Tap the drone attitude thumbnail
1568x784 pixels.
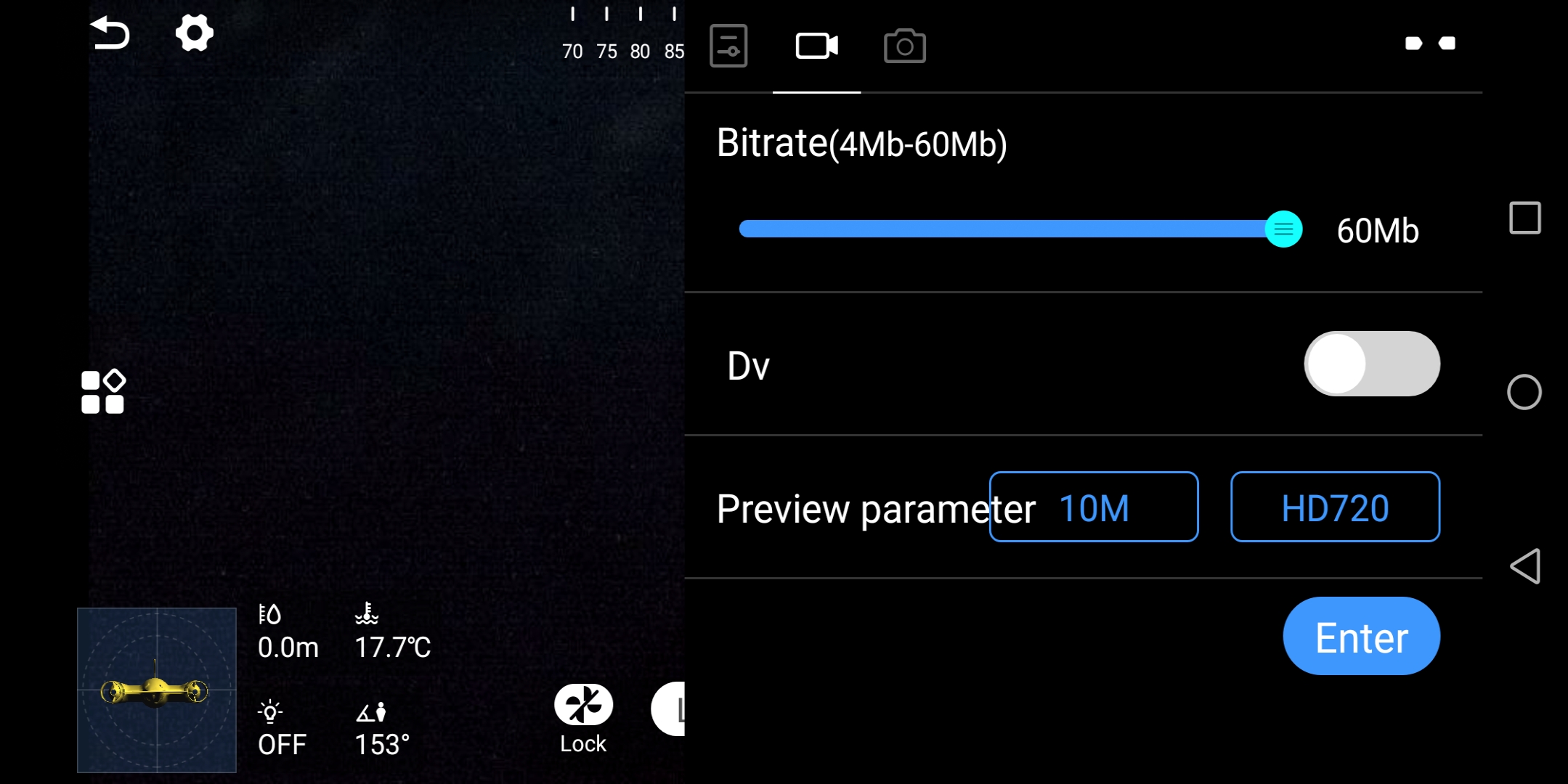157,690
